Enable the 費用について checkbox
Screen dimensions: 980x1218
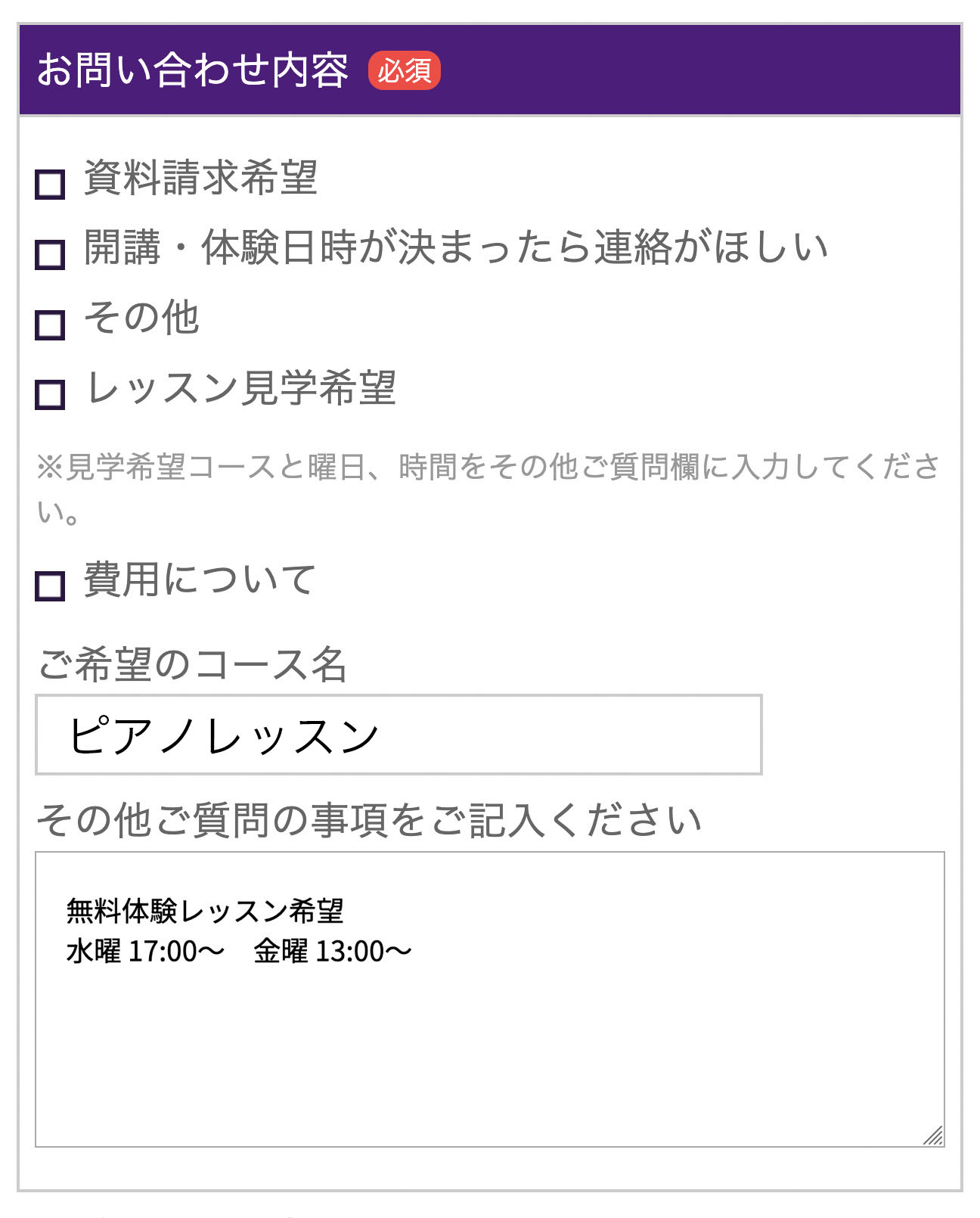[50, 585]
